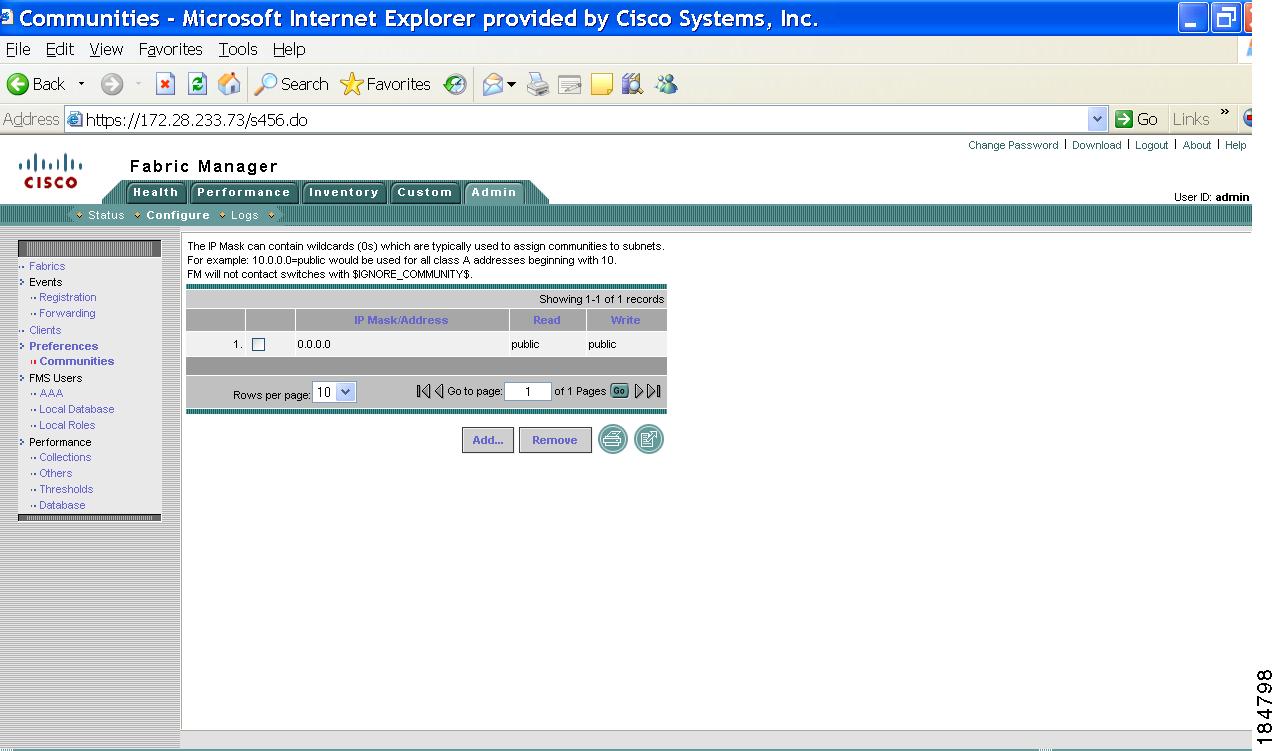Image resolution: width=1277 pixels, height=751 pixels.
Task: Select Communities in the sidebar
Action: coord(77,361)
